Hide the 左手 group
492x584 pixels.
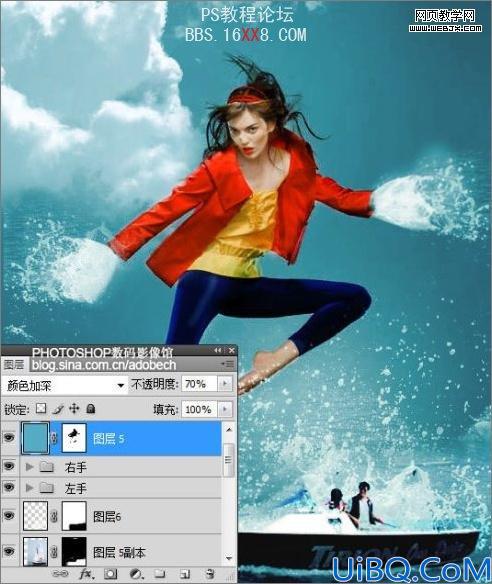tap(9, 487)
